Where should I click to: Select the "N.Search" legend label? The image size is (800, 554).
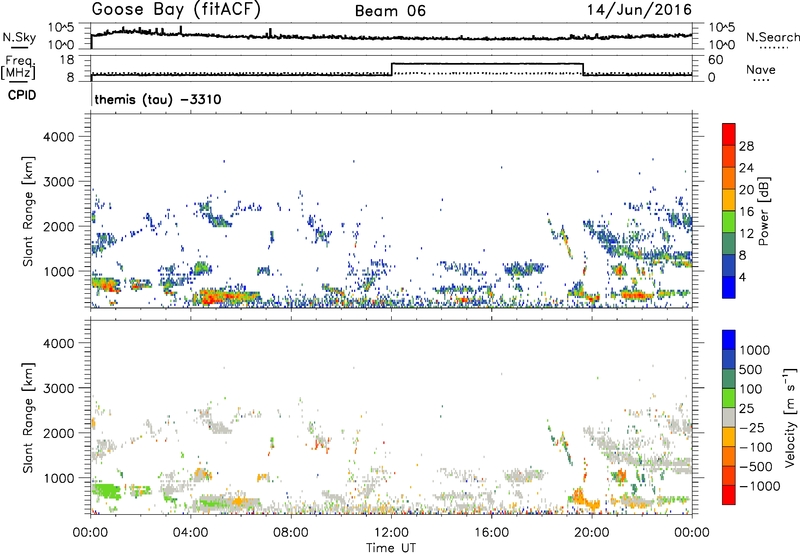click(x=772, y=37)
